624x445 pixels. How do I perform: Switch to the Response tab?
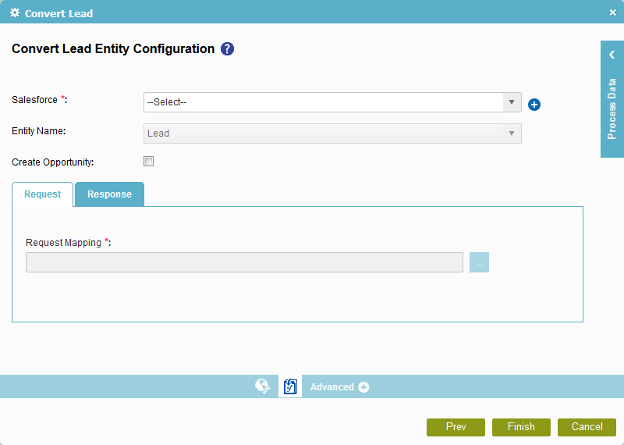tap(109, 194)
